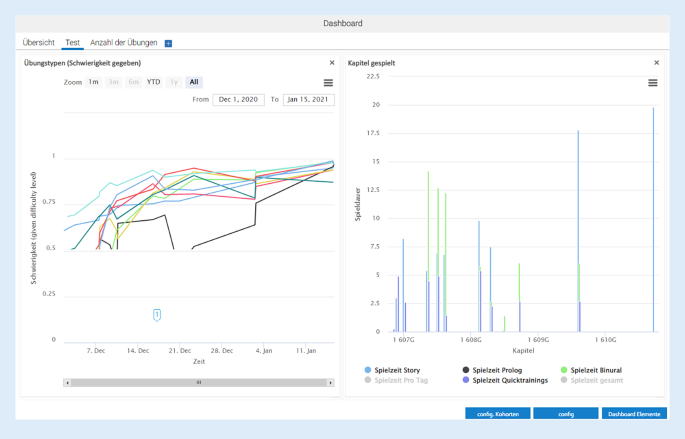Viewport: 685px width, 439px height.
Task: Click right arrow of chart navigator scrollbar
Action: [x=331, y=382]
